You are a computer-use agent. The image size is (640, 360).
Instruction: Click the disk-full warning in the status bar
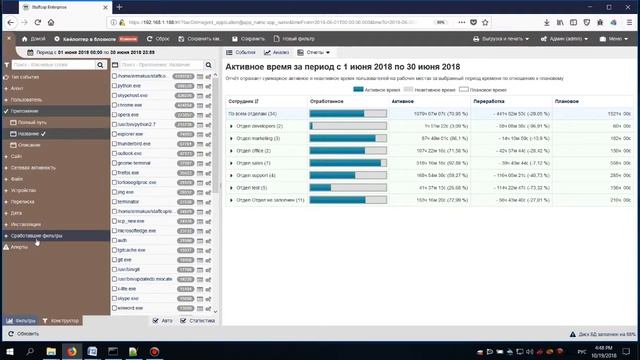(602, 334)
